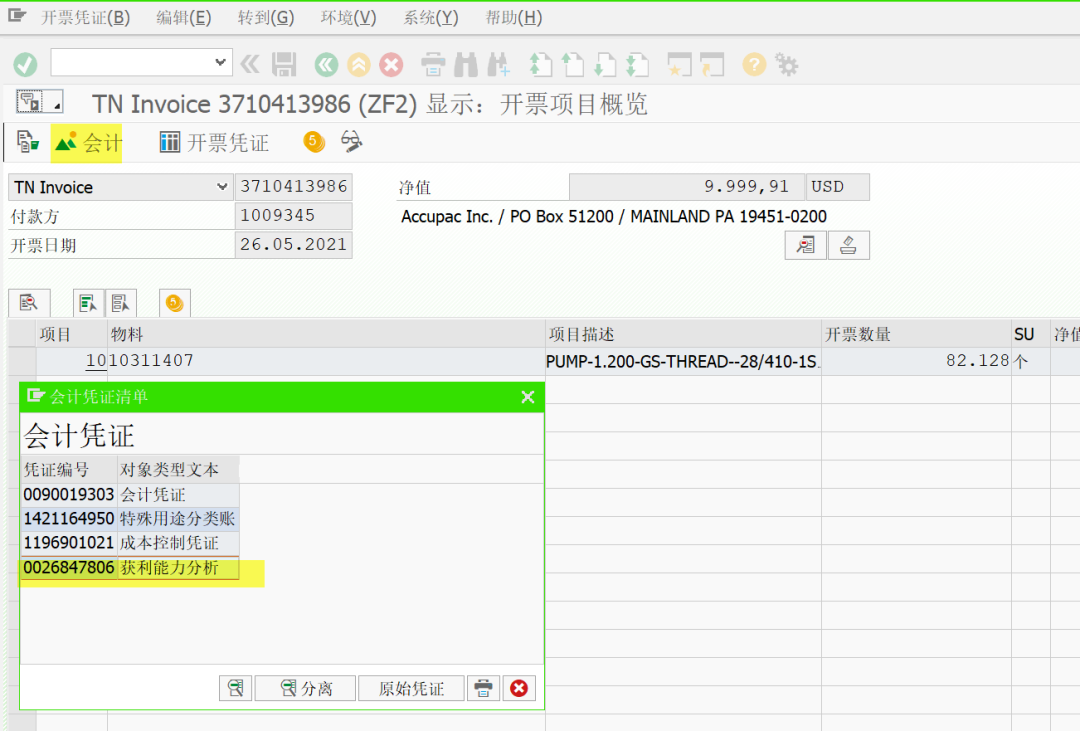Select document 1421164950 特殊用途分类账
Image resolution: width=1080 pixels, height=731 pixels.
coord(130,519)
